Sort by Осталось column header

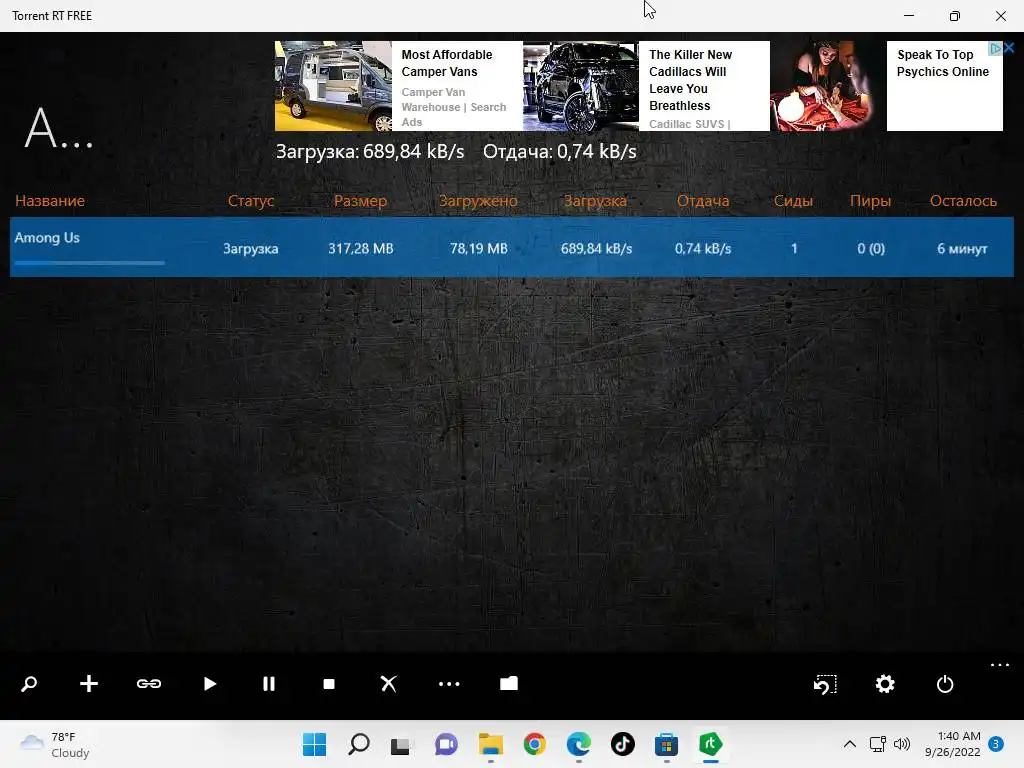963,200
